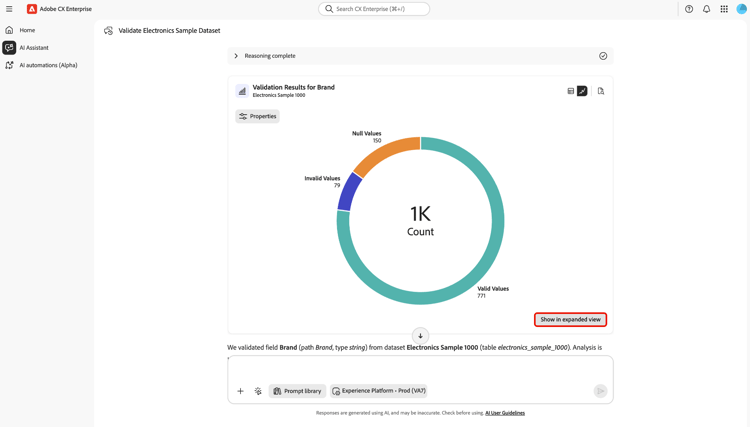This screenshot has height=427, width=750.
Task: Open the AI User Guidelines link
Action: 505,413
